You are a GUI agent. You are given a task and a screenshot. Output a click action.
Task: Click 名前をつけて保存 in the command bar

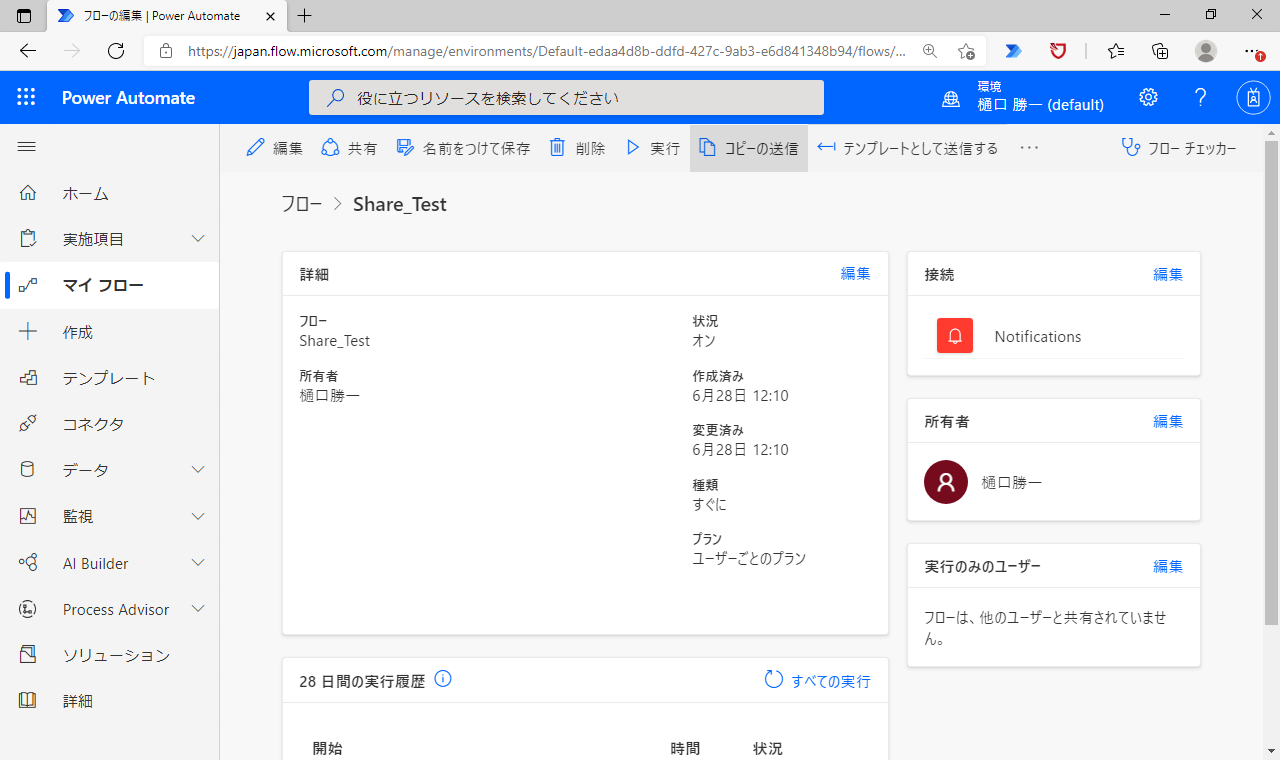click(x=463, y=148)
